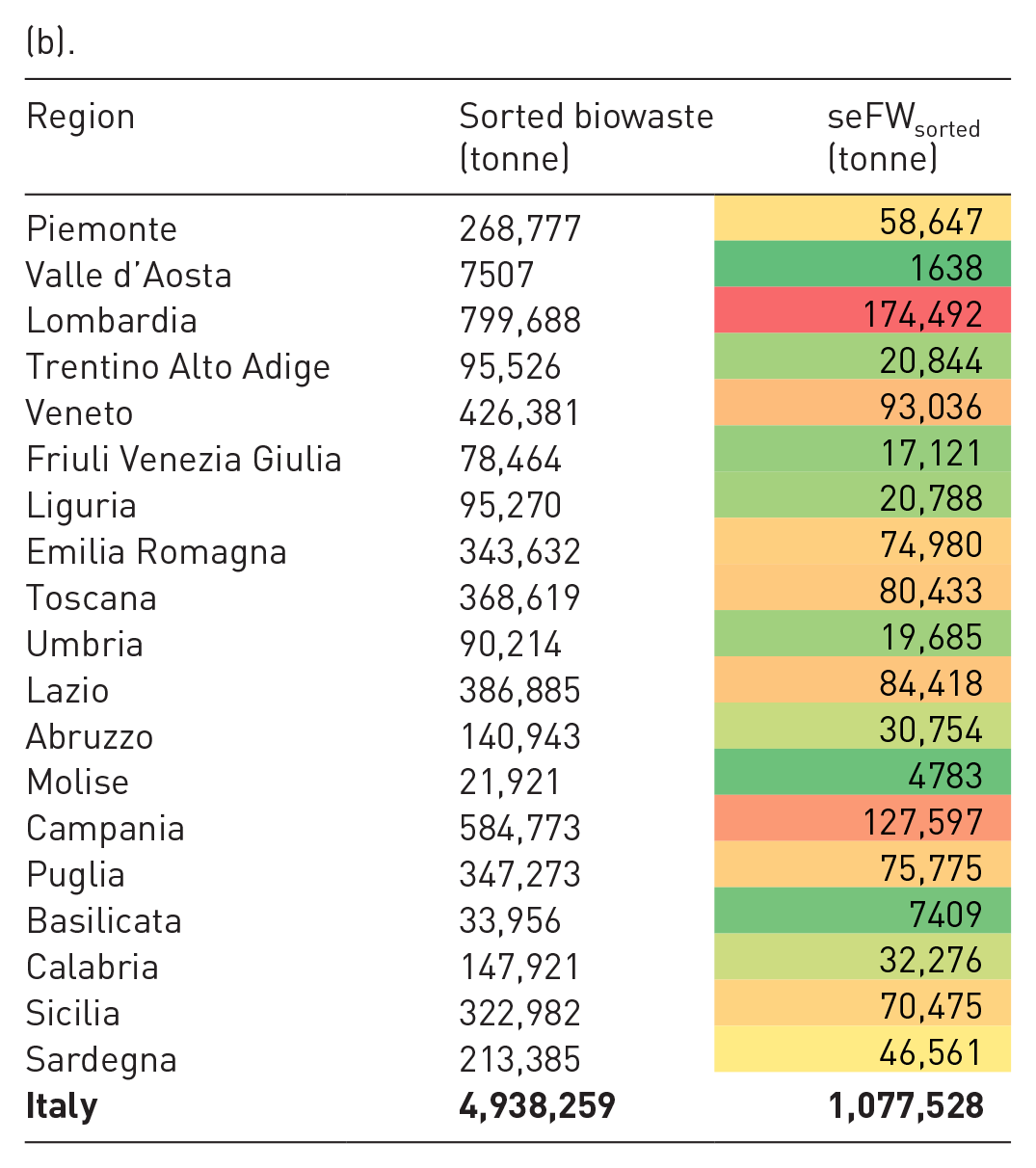Click the Sorted biowaste column header
The image size is (1036, 1168).
click(586, 137)
